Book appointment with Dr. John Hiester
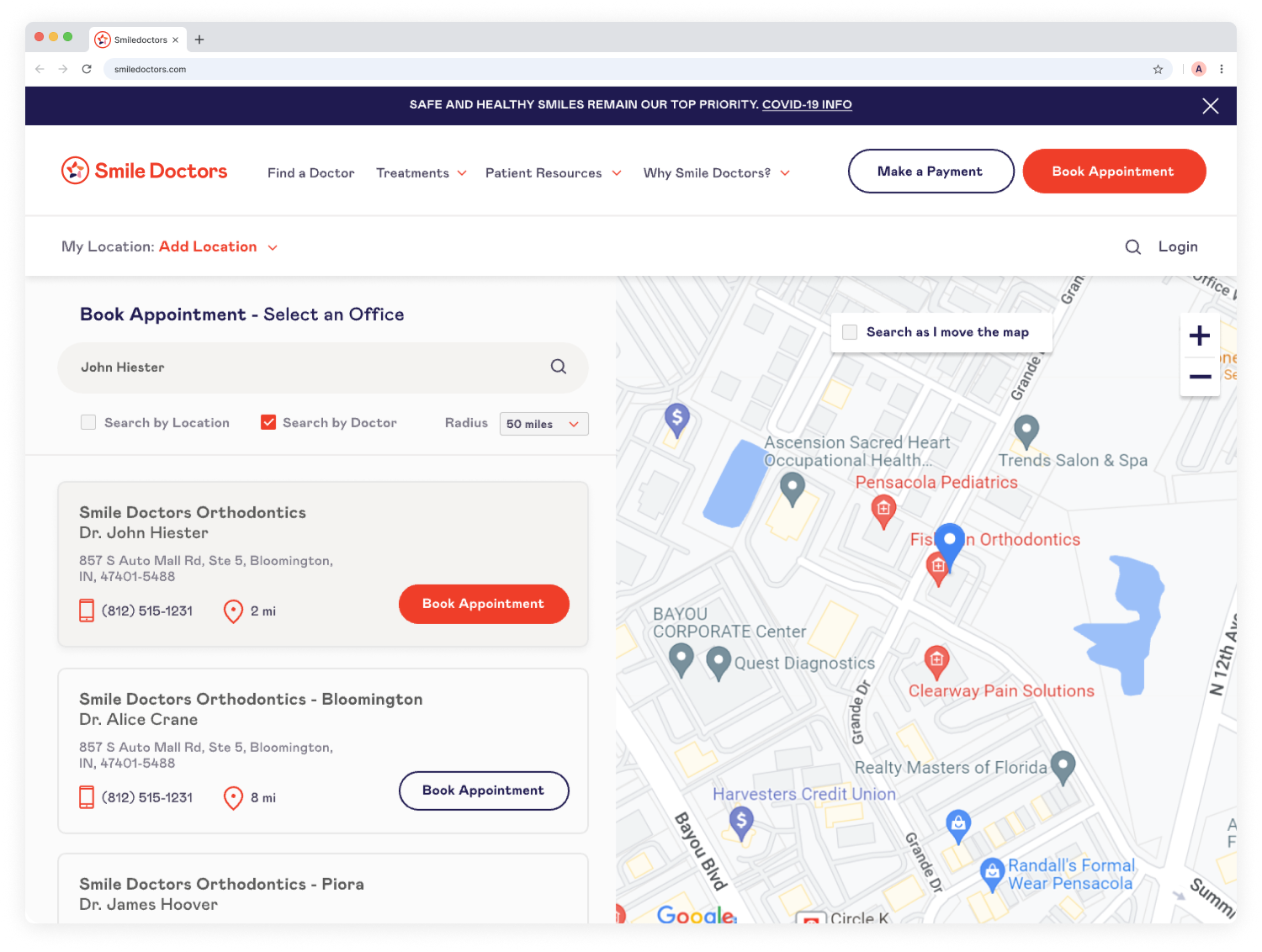 (x=484, y=604)
